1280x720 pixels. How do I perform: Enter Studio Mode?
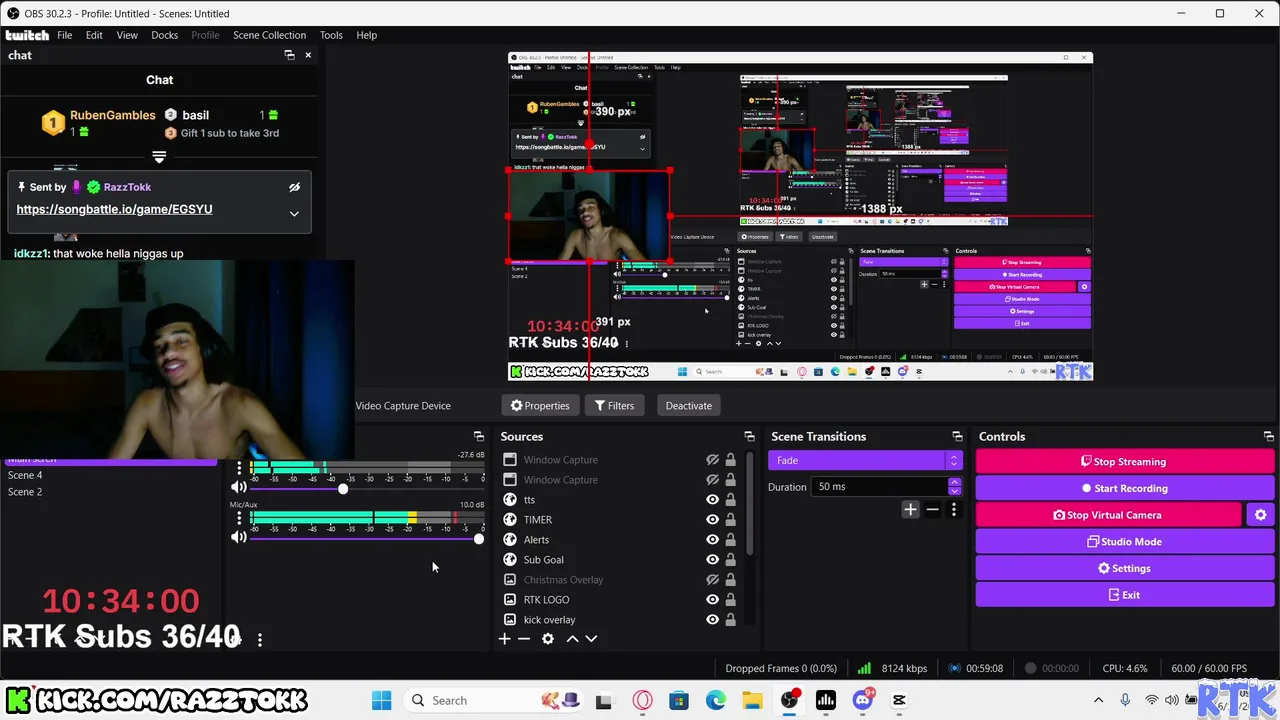tap(1123, 542)
